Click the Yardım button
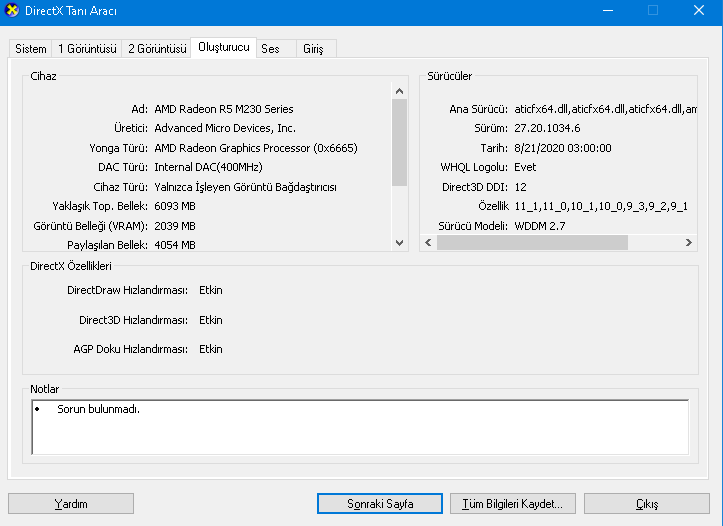Image resolution: width=723 pixels, height=526 pixels. click(71, 503)
